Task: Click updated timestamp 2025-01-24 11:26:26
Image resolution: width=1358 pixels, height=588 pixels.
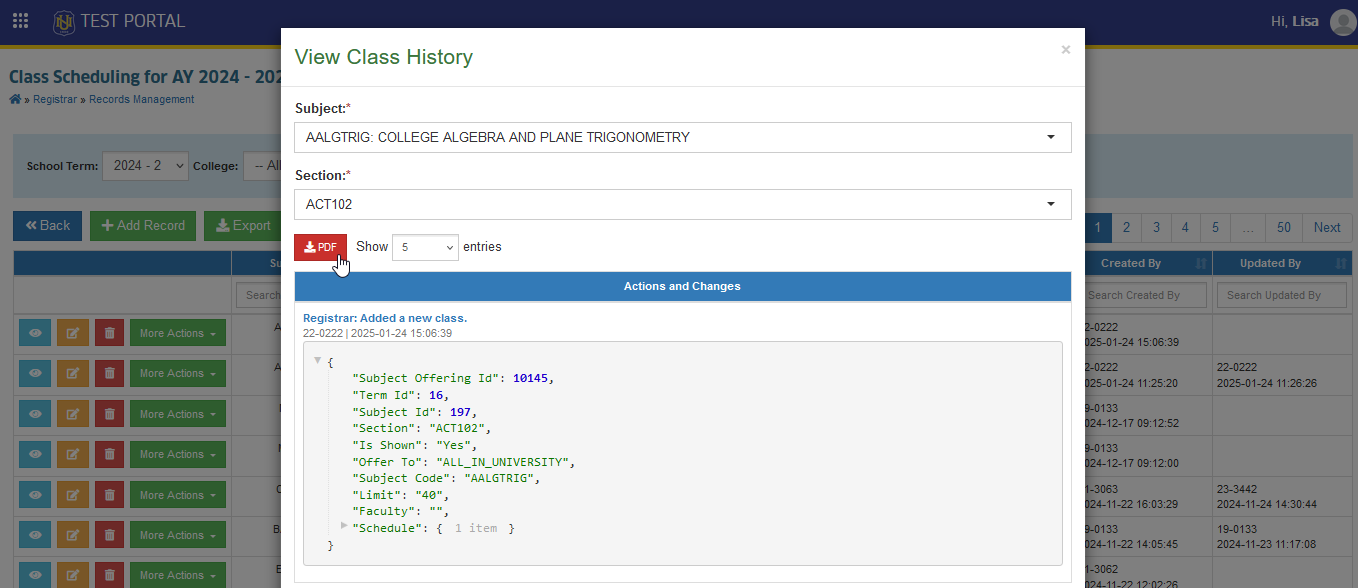Action: click(1266, 383)
